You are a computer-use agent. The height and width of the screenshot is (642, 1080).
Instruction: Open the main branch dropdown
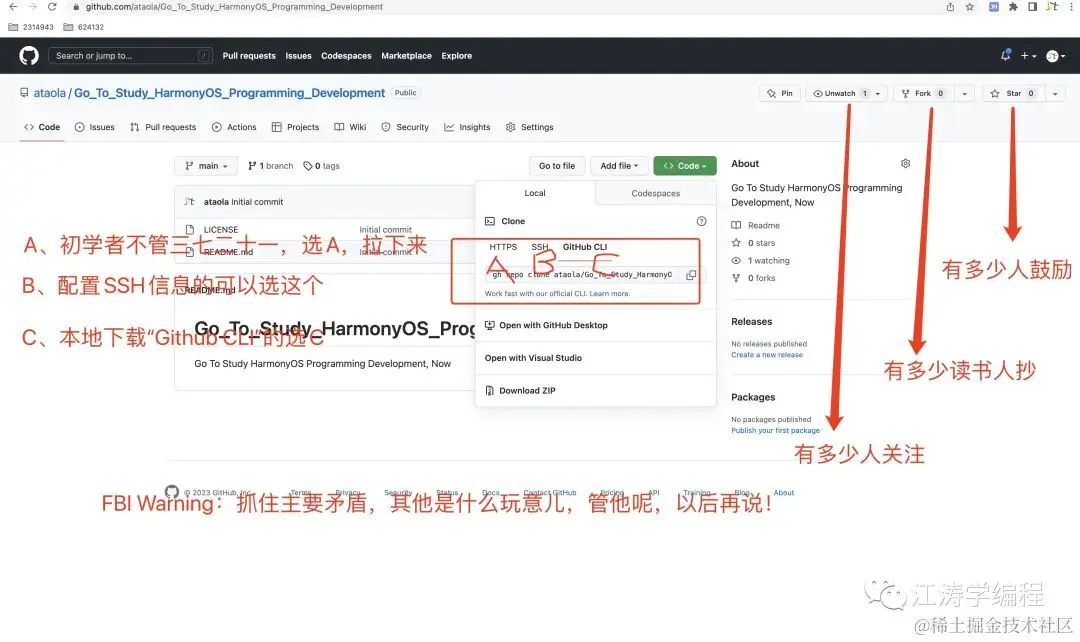point(206,166)
